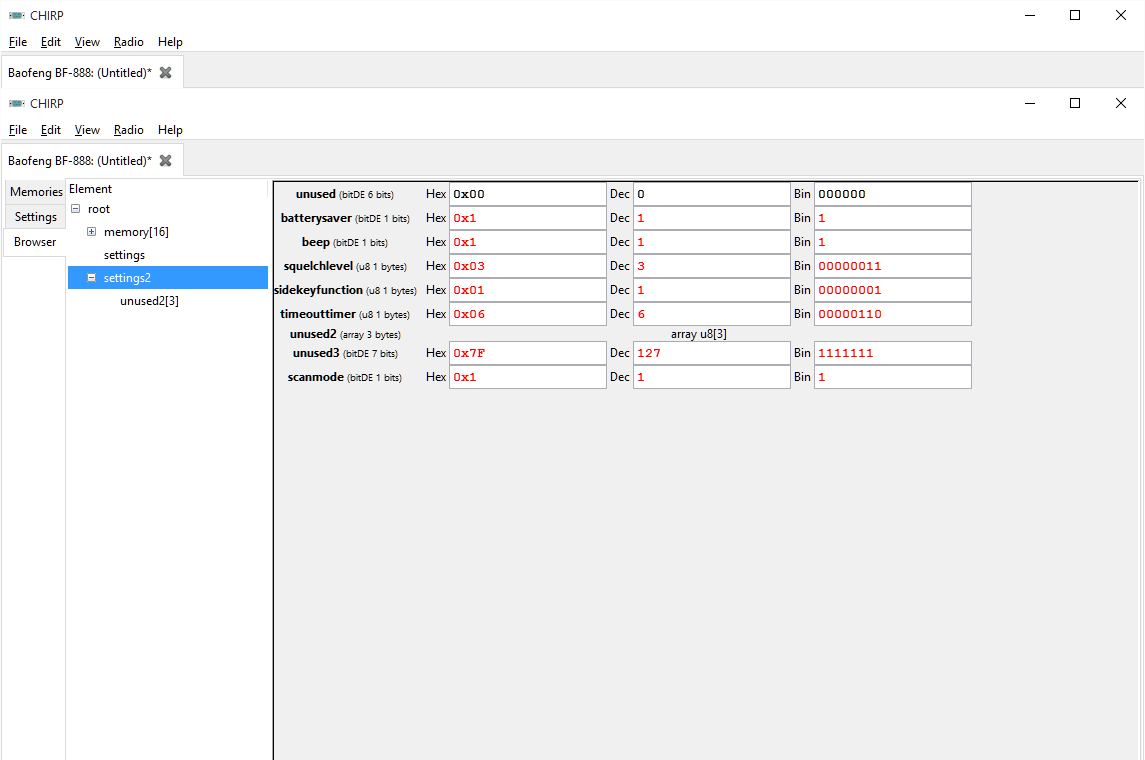Screen dimensions: 1145x760
Task: Select the root item in the tree
Action: pos(99,209)
